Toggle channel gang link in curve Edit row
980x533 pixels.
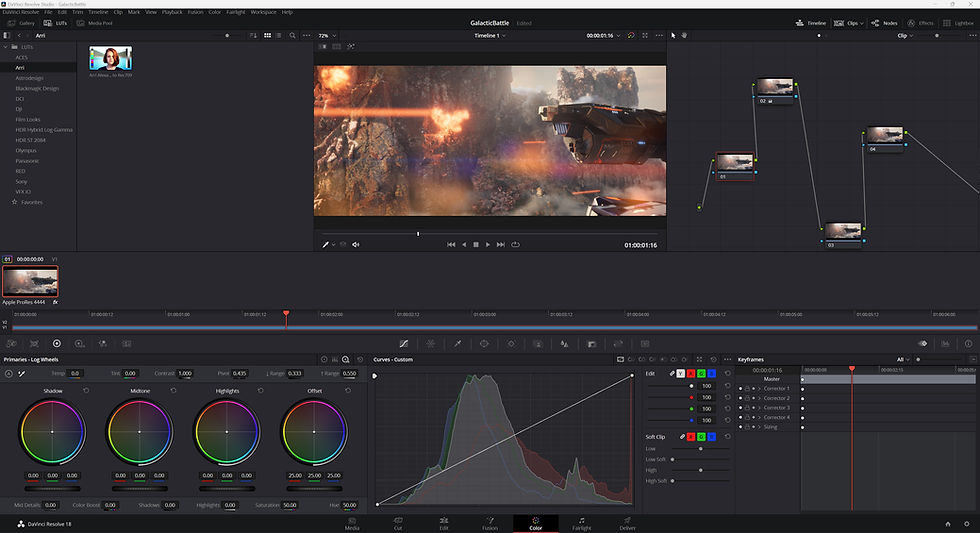(672, 373)
